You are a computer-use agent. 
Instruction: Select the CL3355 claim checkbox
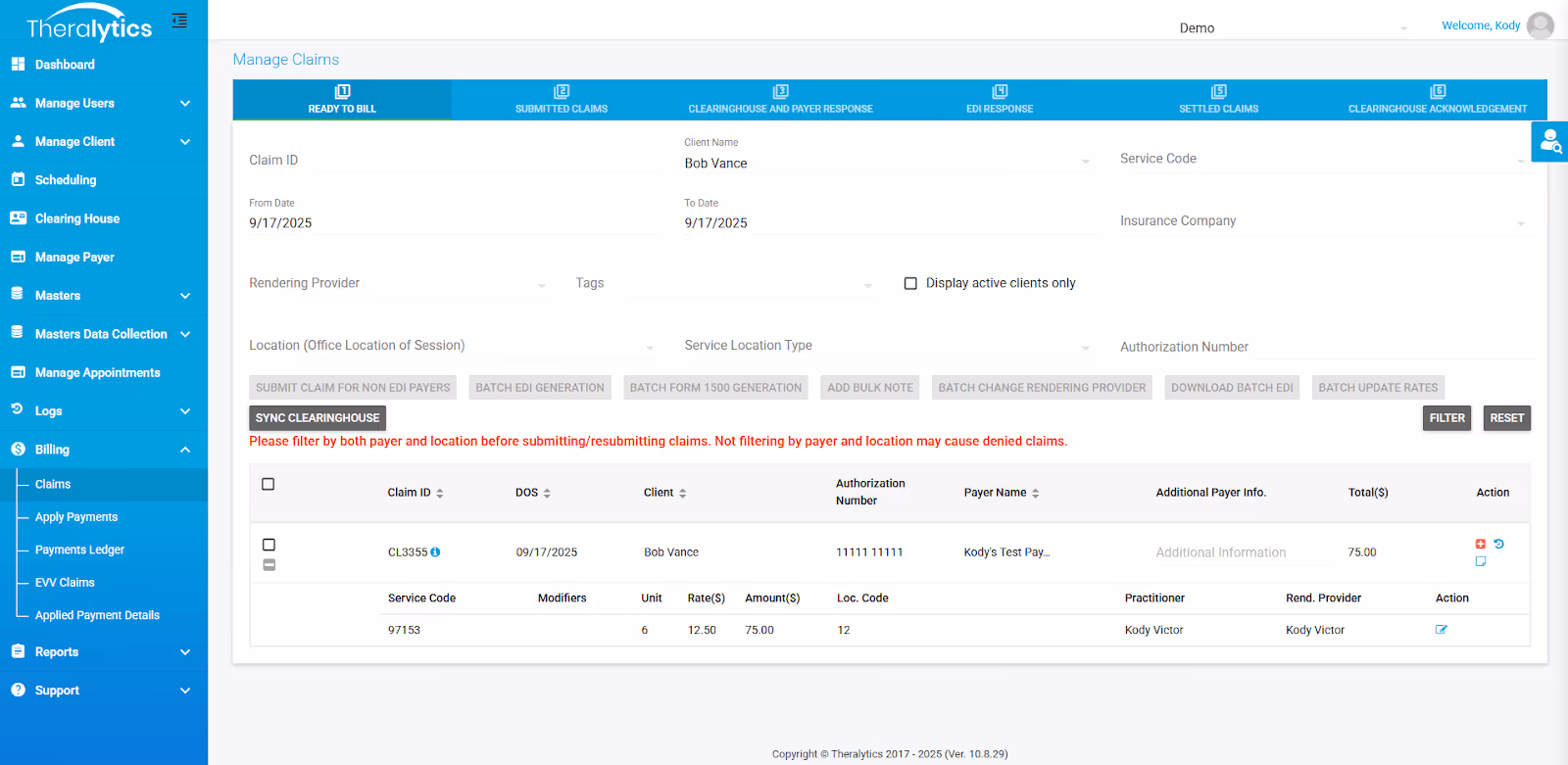269,545
